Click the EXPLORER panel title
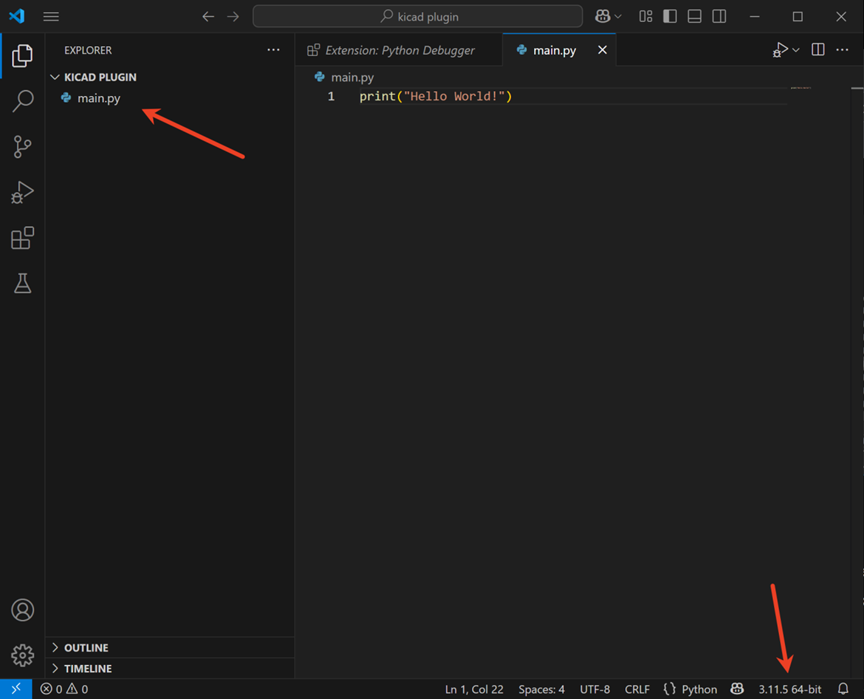This screenshot has height=699, width=864. (x=88, y=50)
